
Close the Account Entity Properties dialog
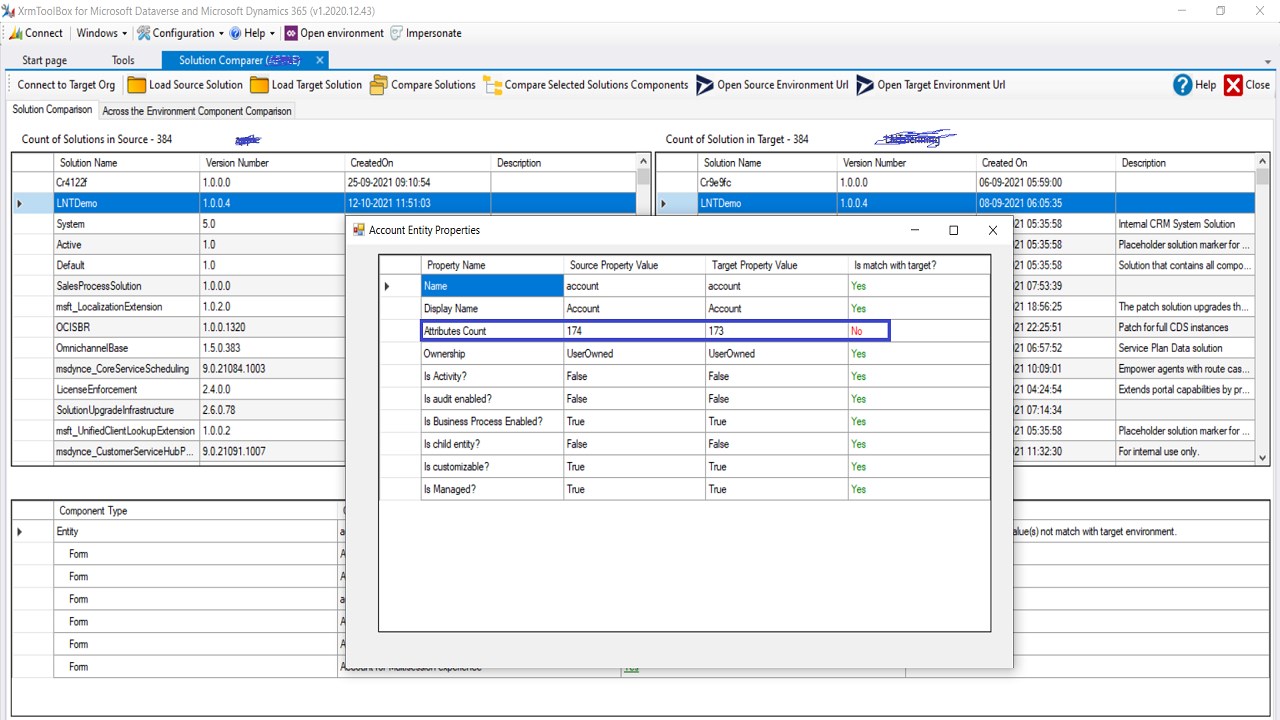point(992,230)
